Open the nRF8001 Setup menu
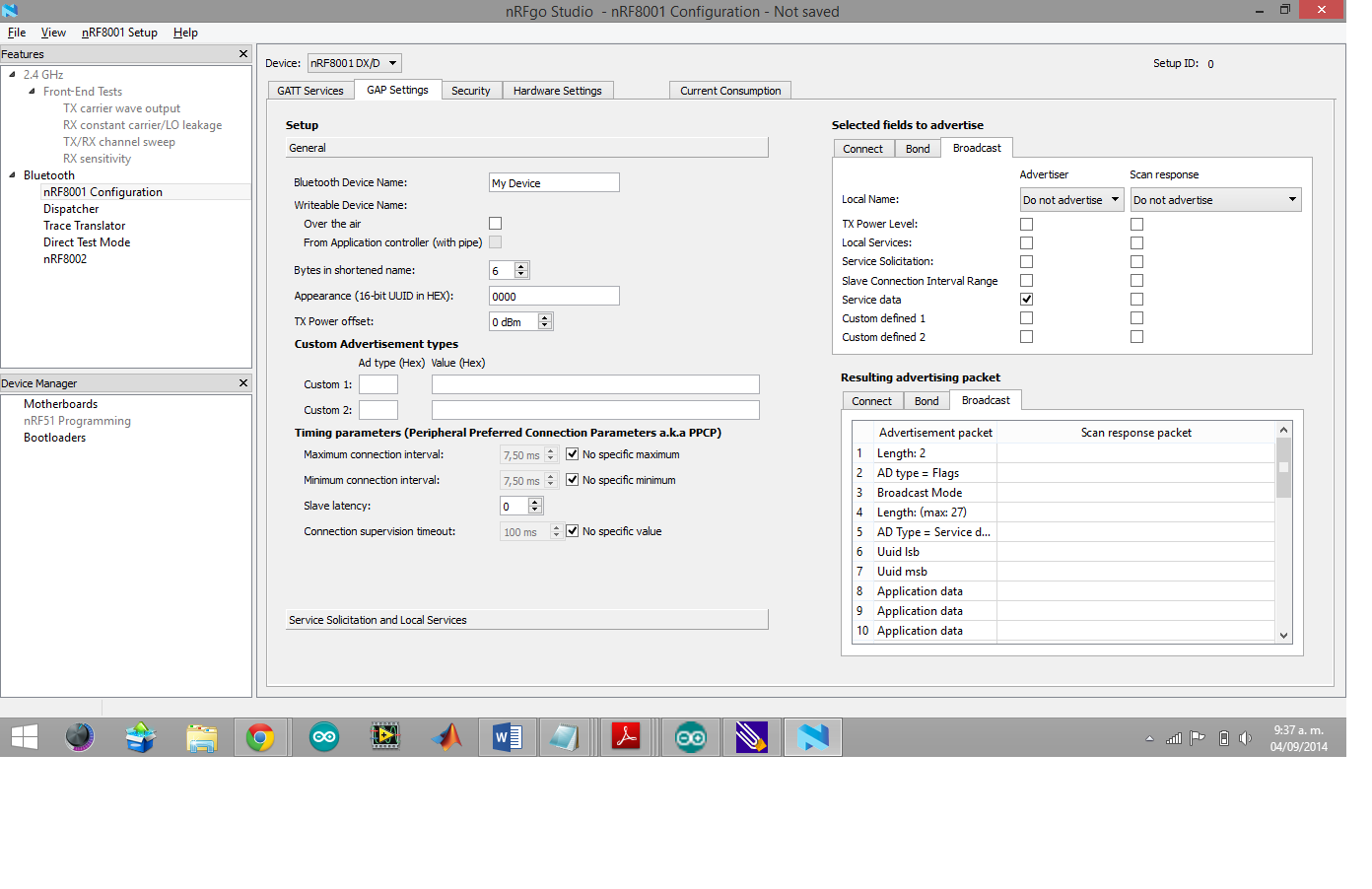 119,33
